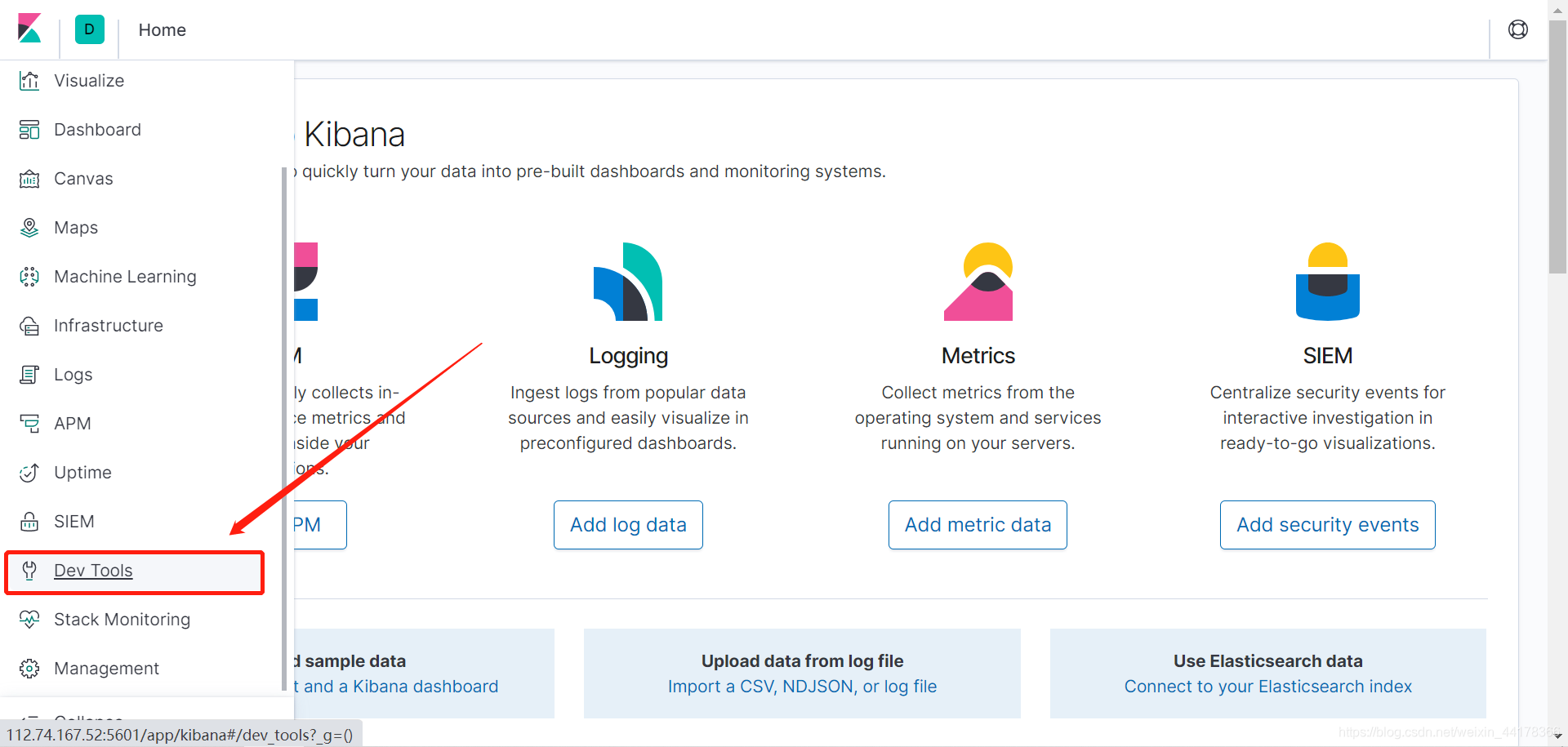Click the Infrastructure sidebar icon
This screenshot has width=1568, height=747.
[x=29, y=326]
